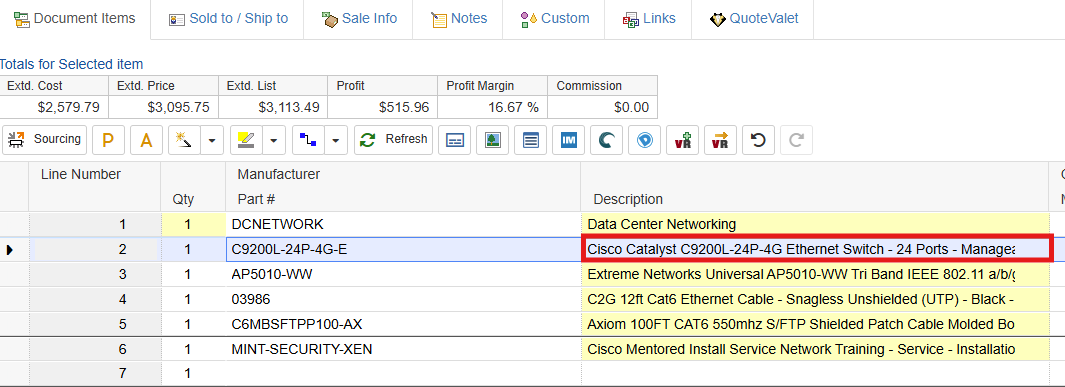Screen dimensions: 1065x387
Task: Click the Sourcing button
Action: tap(44, 140)
